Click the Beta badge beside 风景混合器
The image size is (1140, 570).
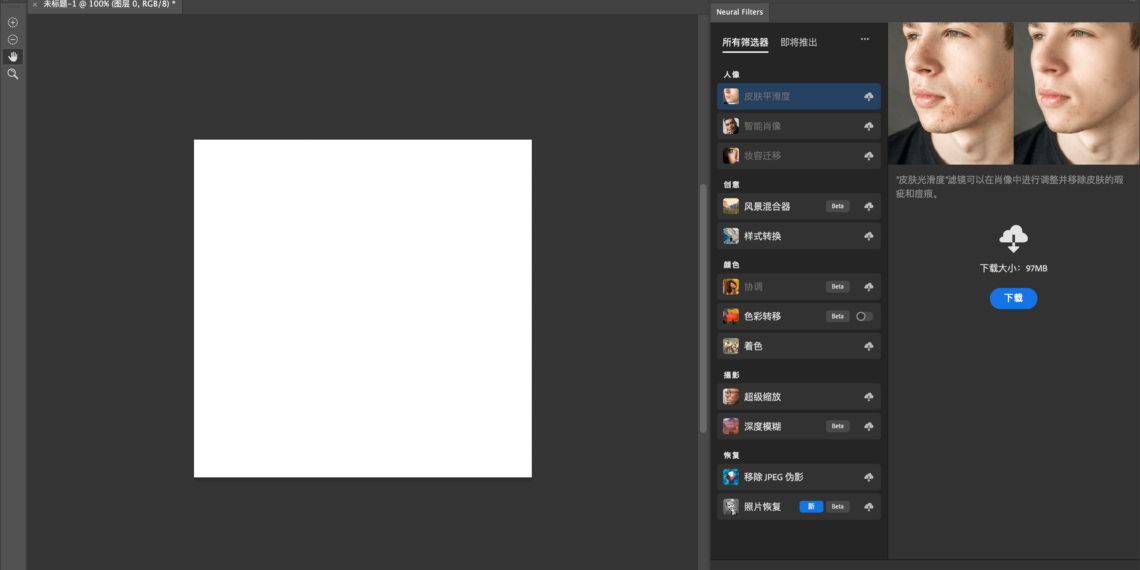point(838,206)
